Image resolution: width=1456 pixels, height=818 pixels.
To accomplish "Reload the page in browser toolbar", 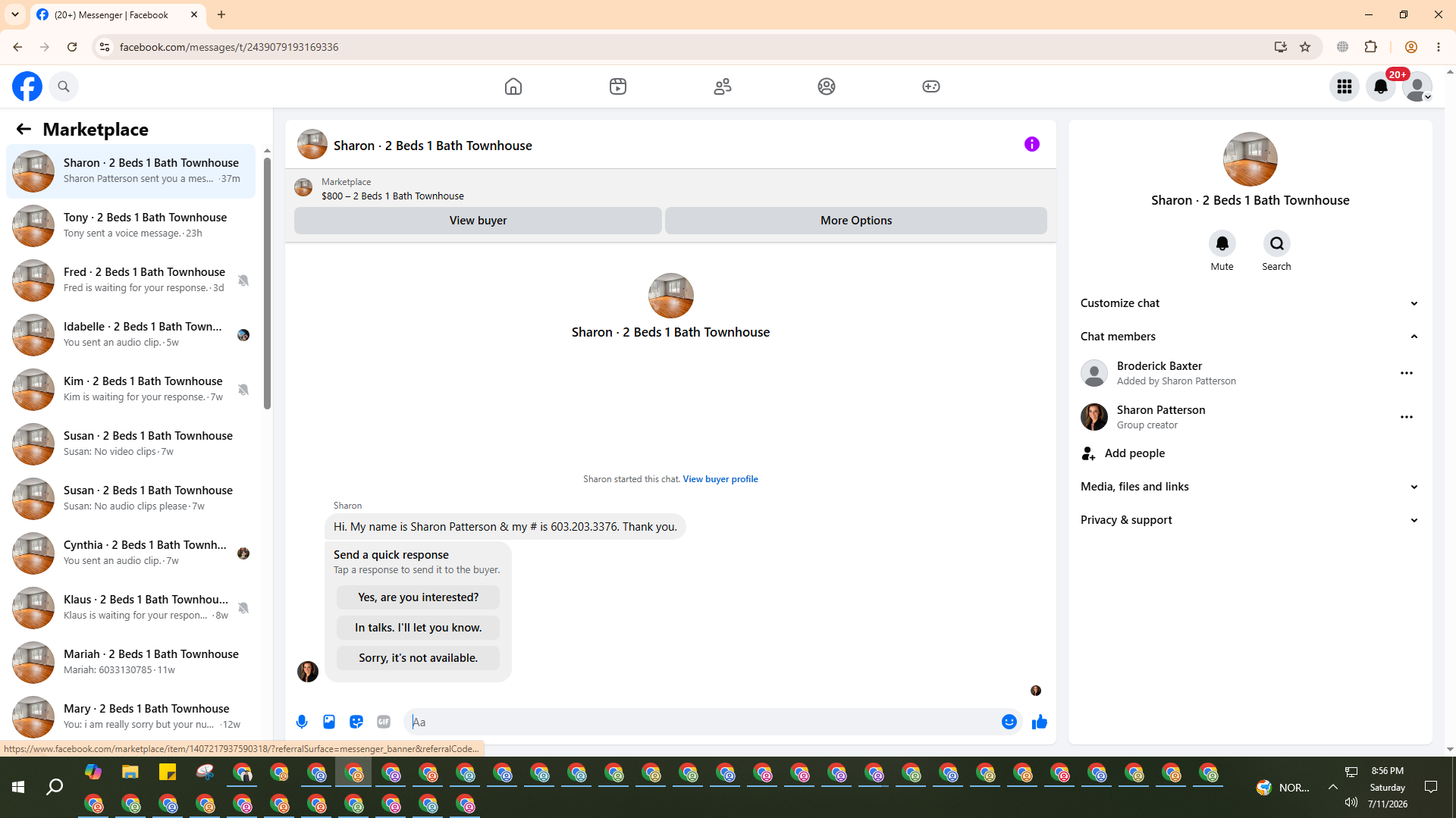I will (x=72, y=47).
